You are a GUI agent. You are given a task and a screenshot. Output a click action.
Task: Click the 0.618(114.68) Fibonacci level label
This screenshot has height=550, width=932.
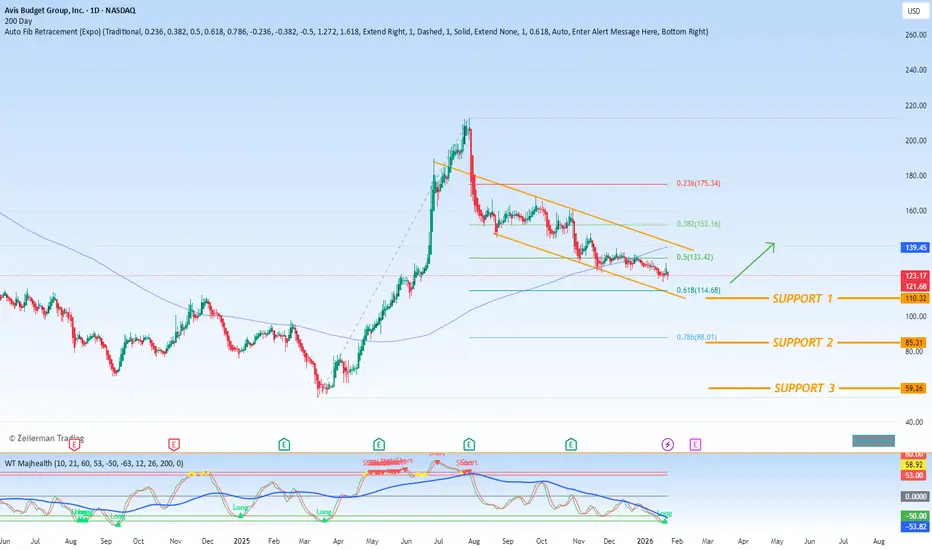coord(698,291)
